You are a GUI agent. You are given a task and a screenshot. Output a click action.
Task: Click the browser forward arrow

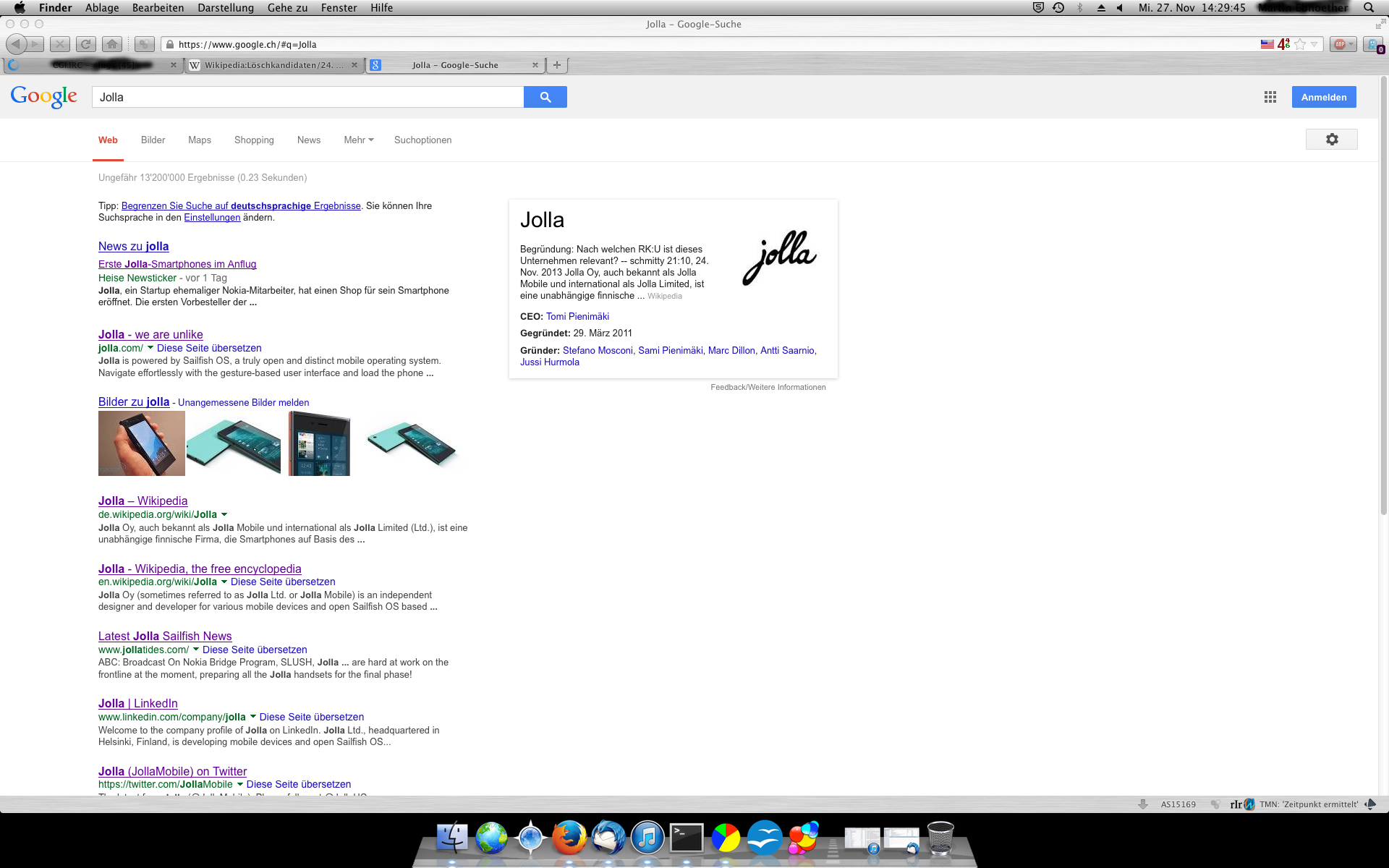tap(35, 44)
